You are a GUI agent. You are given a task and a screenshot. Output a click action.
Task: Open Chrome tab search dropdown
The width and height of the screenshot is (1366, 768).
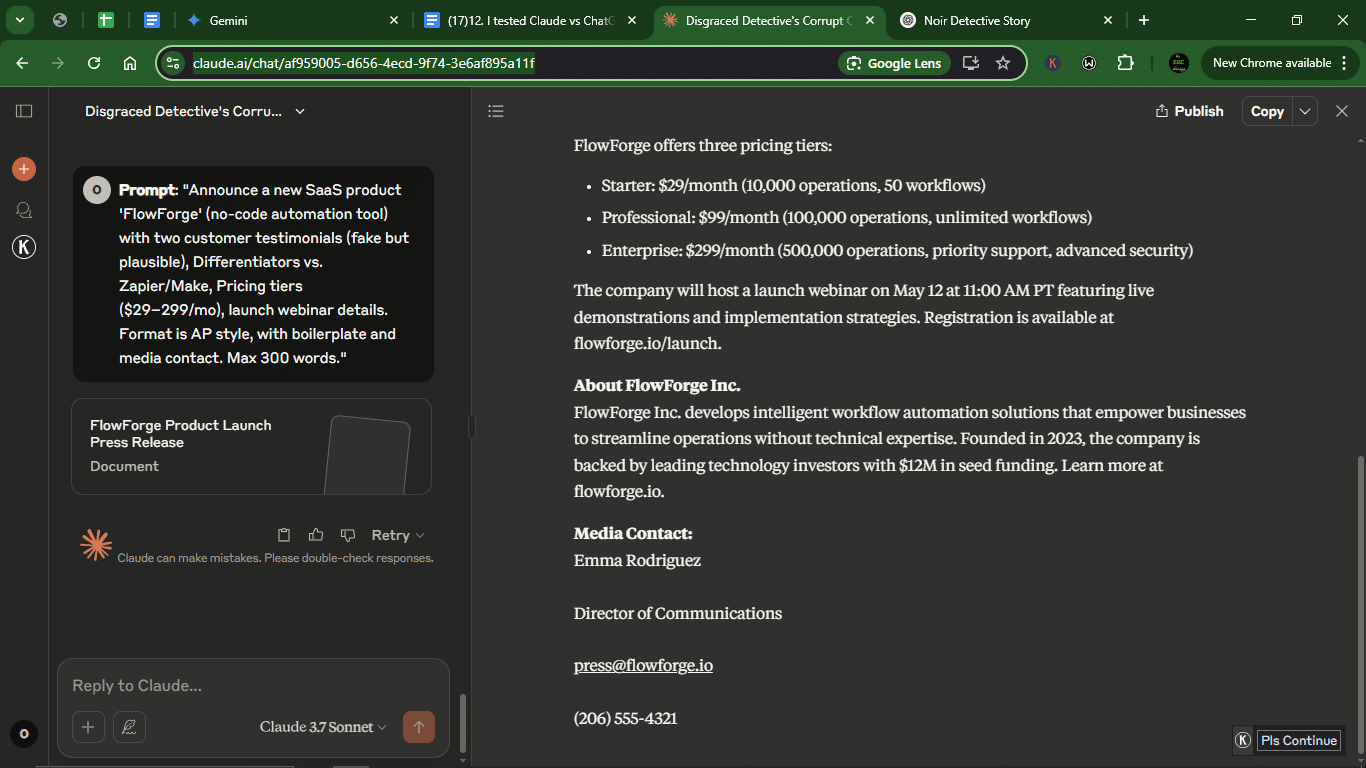(20, 20)
